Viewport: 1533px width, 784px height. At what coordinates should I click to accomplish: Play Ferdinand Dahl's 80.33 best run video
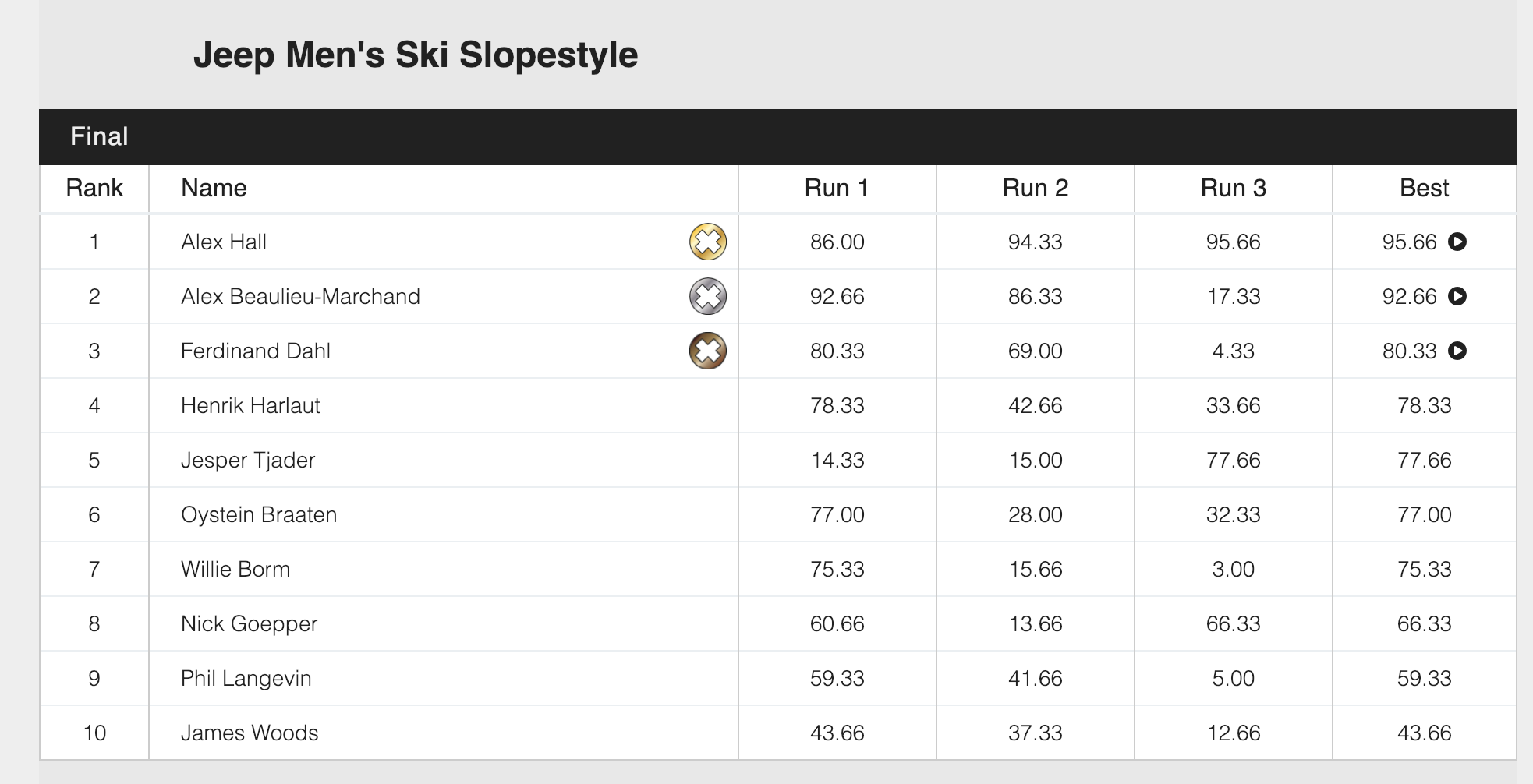point(1457,351)
